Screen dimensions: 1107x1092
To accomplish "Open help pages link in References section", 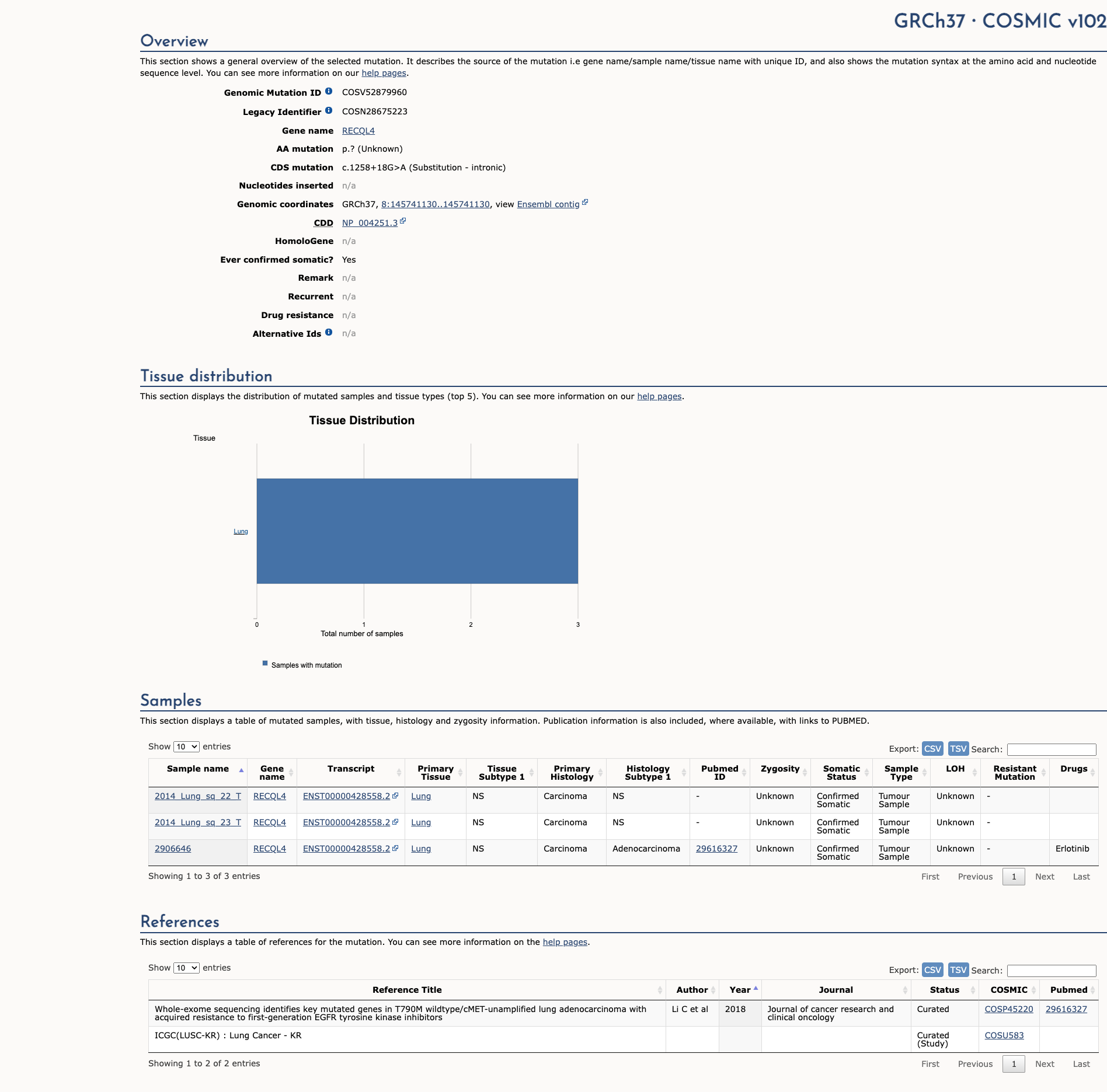I will click(x=565, y=942).
